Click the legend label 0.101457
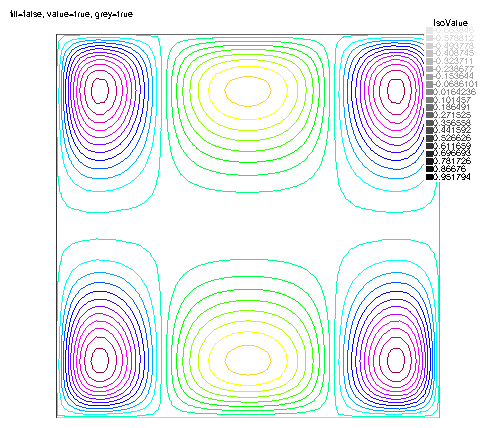 click(452, 100)
